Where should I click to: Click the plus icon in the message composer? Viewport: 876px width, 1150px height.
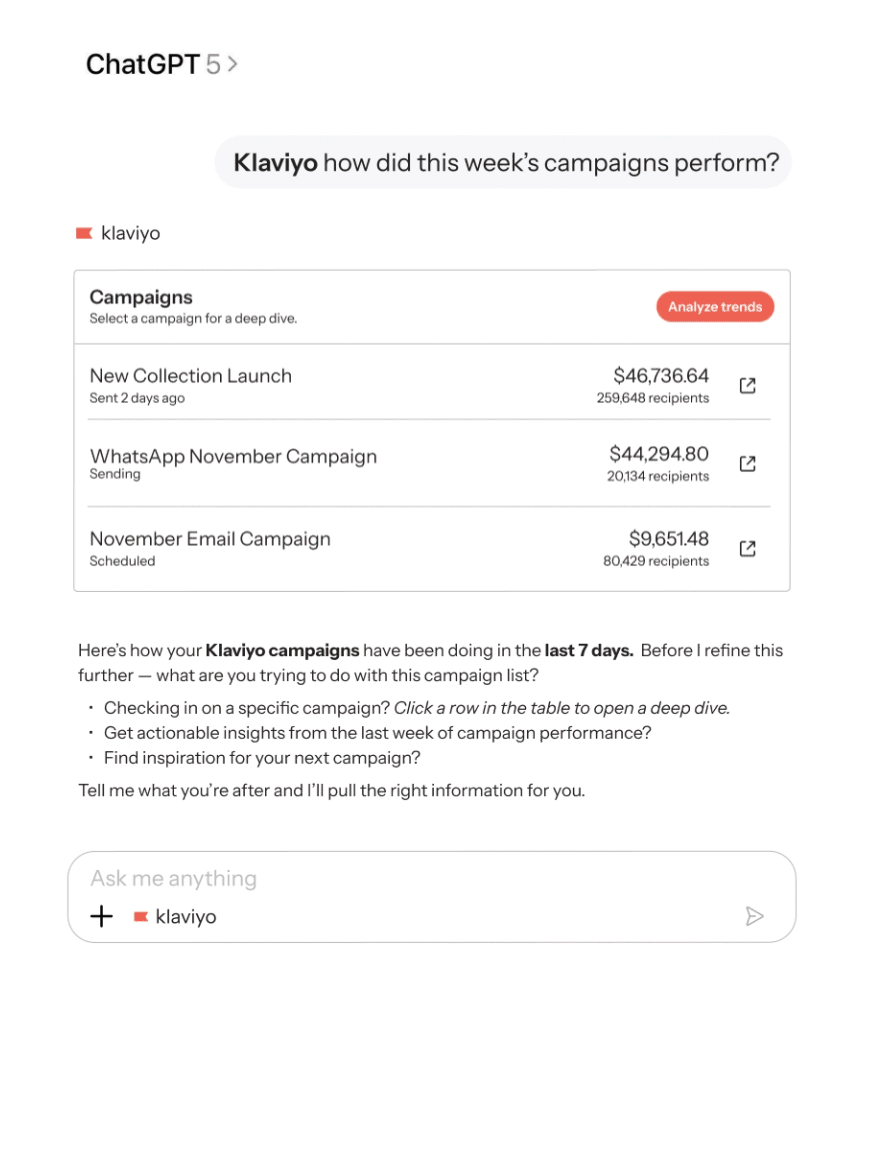[x=101, y=916]
